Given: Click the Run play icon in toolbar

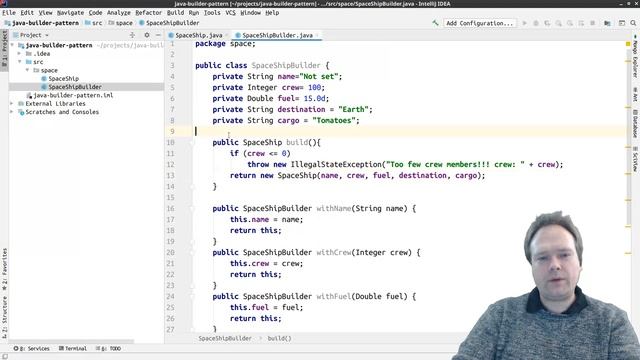Looking at the screenshot, I should point(524,23).
